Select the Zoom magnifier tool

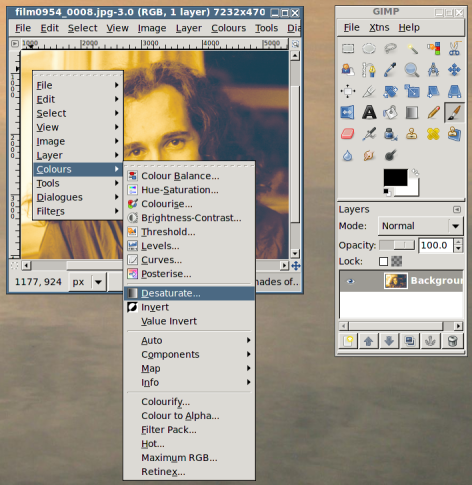point(412,70)
